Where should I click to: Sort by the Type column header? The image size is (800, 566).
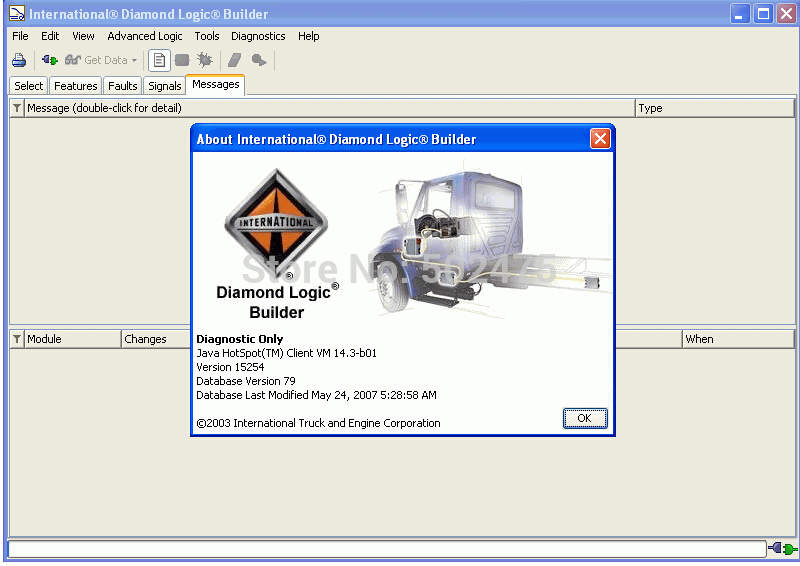(715, 108)
